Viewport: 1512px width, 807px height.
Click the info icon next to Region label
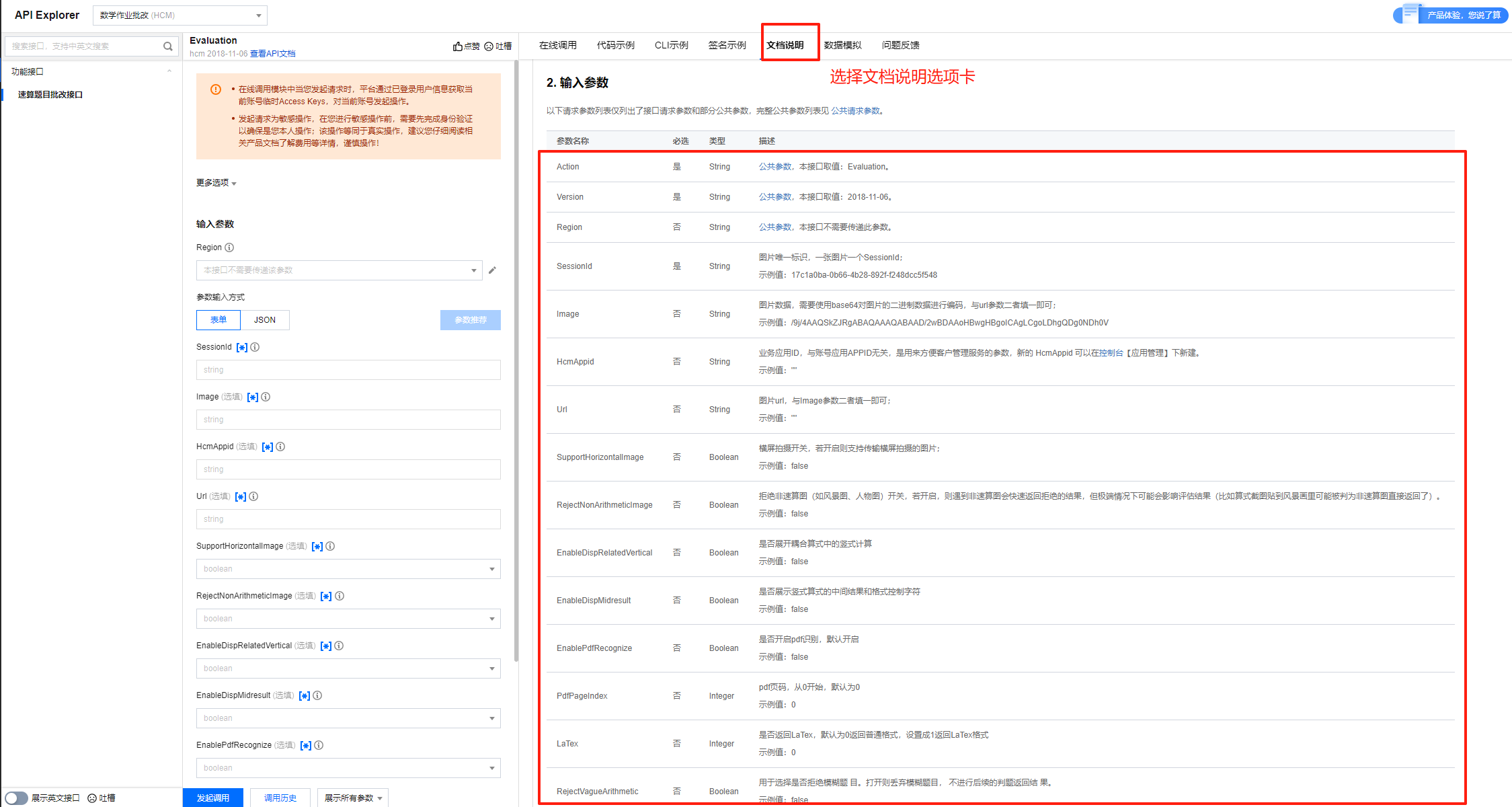[229, 247]
